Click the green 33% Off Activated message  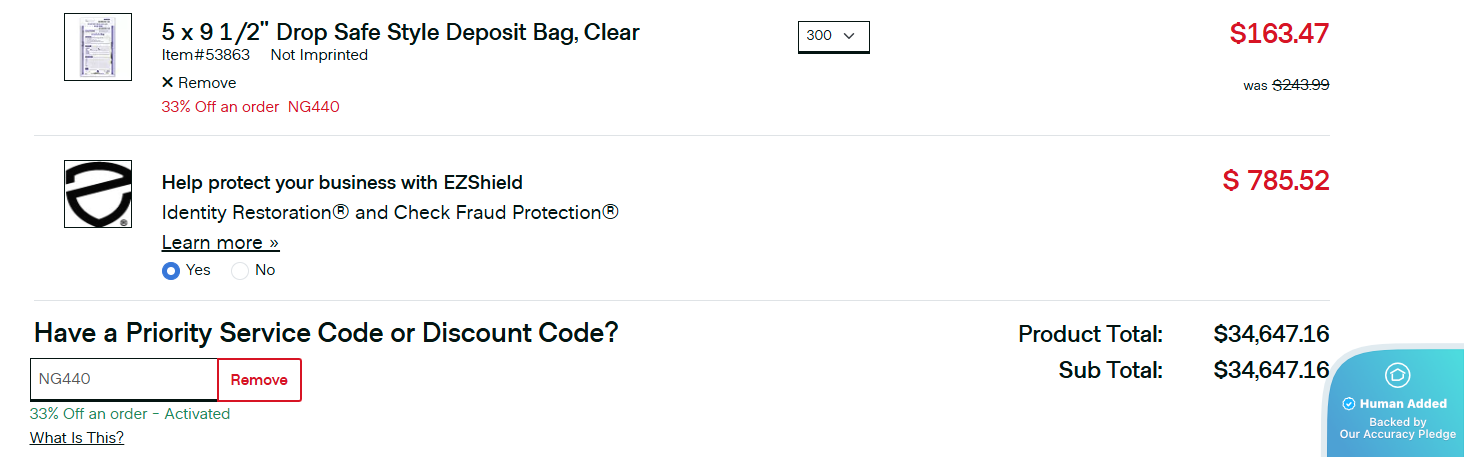130,414
